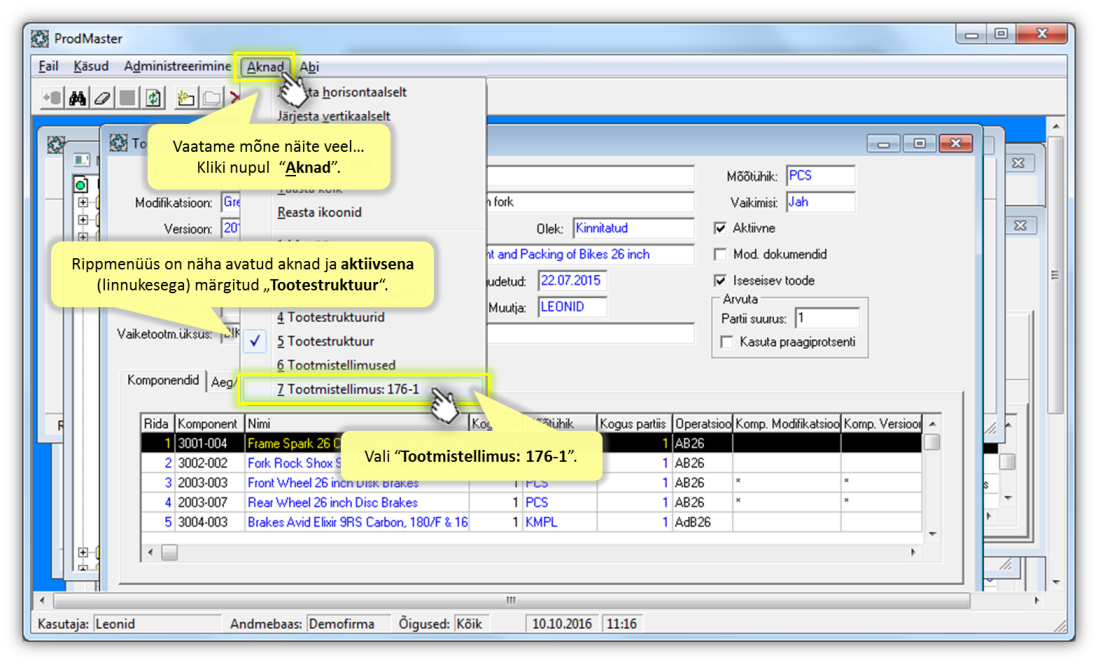Click the Komponent column header
The image size is (1098, 664).
pyautogui.click(x=209, y=424)
